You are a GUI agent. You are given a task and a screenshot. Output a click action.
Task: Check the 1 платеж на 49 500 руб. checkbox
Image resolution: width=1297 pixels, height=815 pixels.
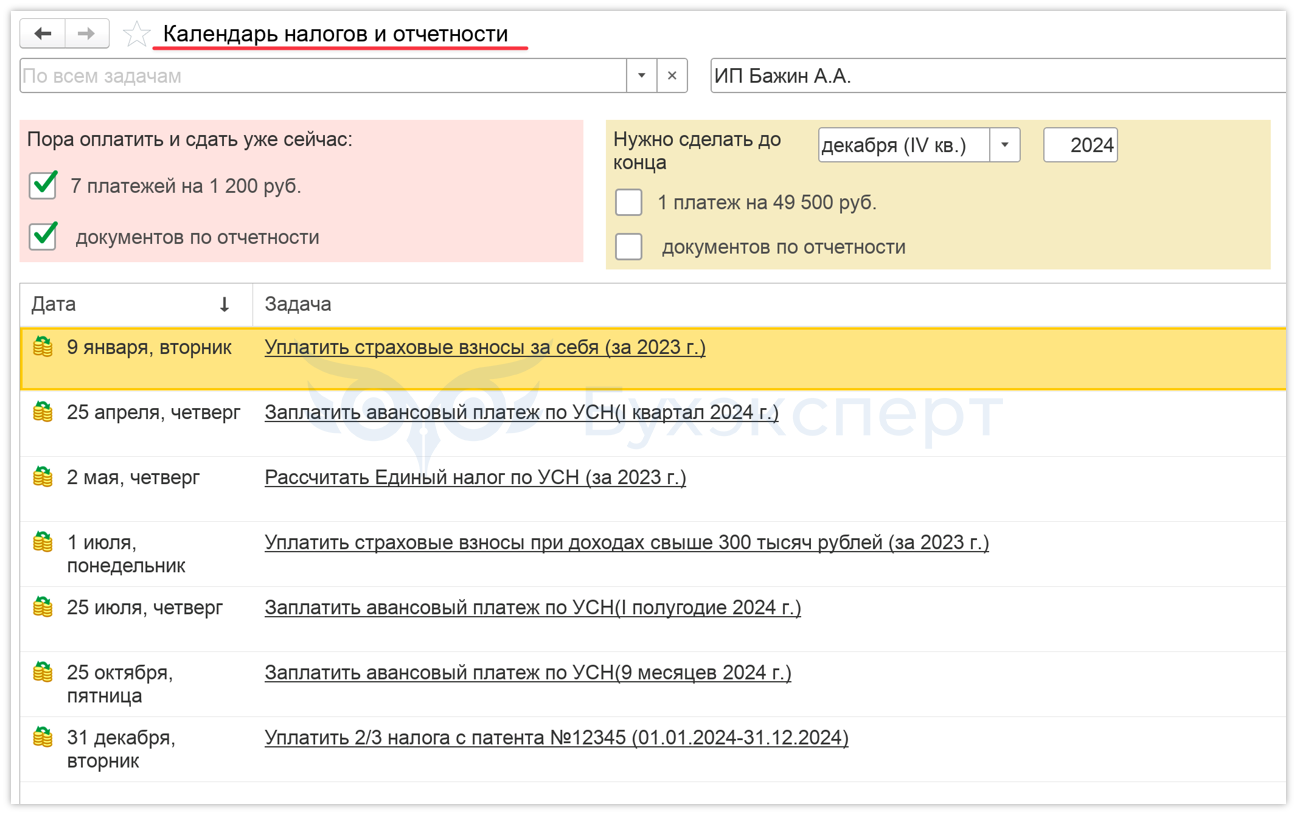click(629, 203)
